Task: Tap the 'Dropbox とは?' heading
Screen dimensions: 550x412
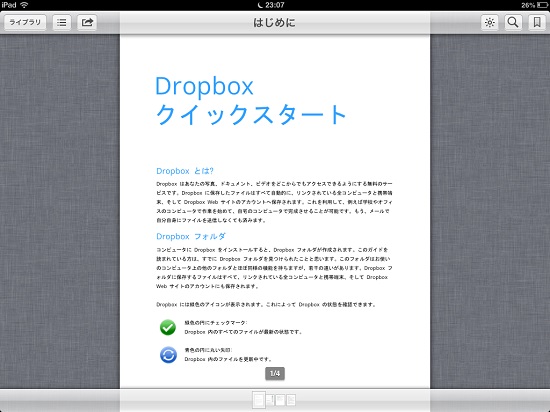Action: click(185, 171)
